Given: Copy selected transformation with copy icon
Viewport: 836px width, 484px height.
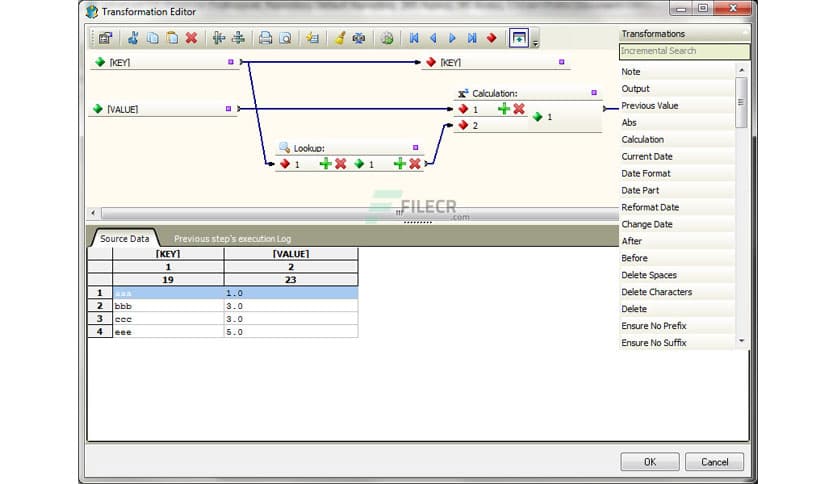Looking at the screenshot, I should (152, 38).
